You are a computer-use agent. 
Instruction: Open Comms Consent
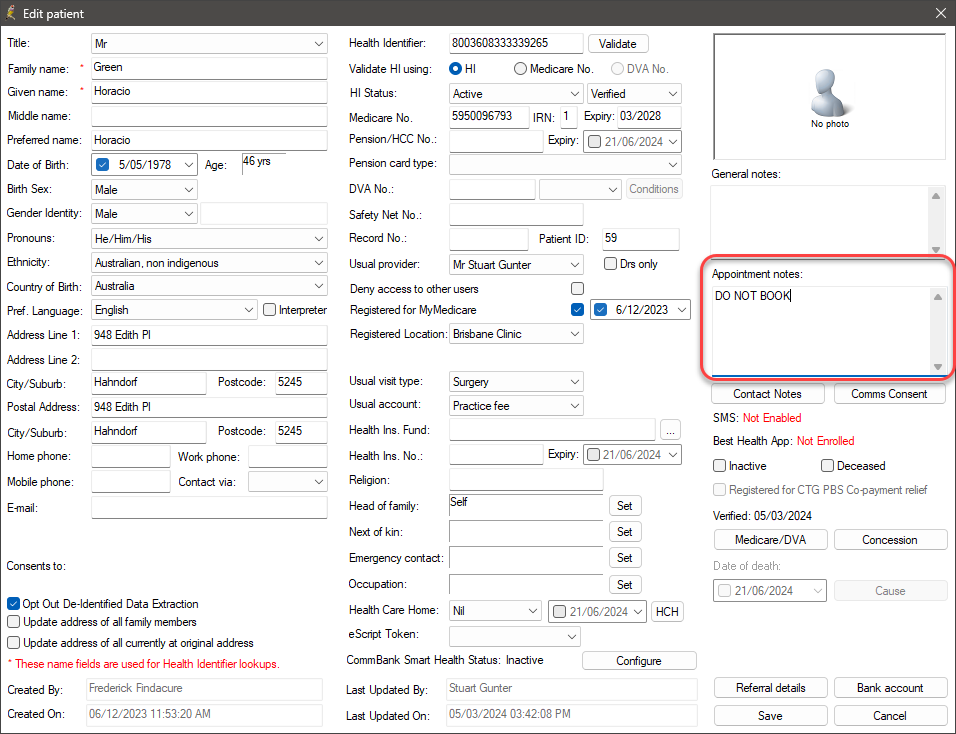click(x=889, y=394)
